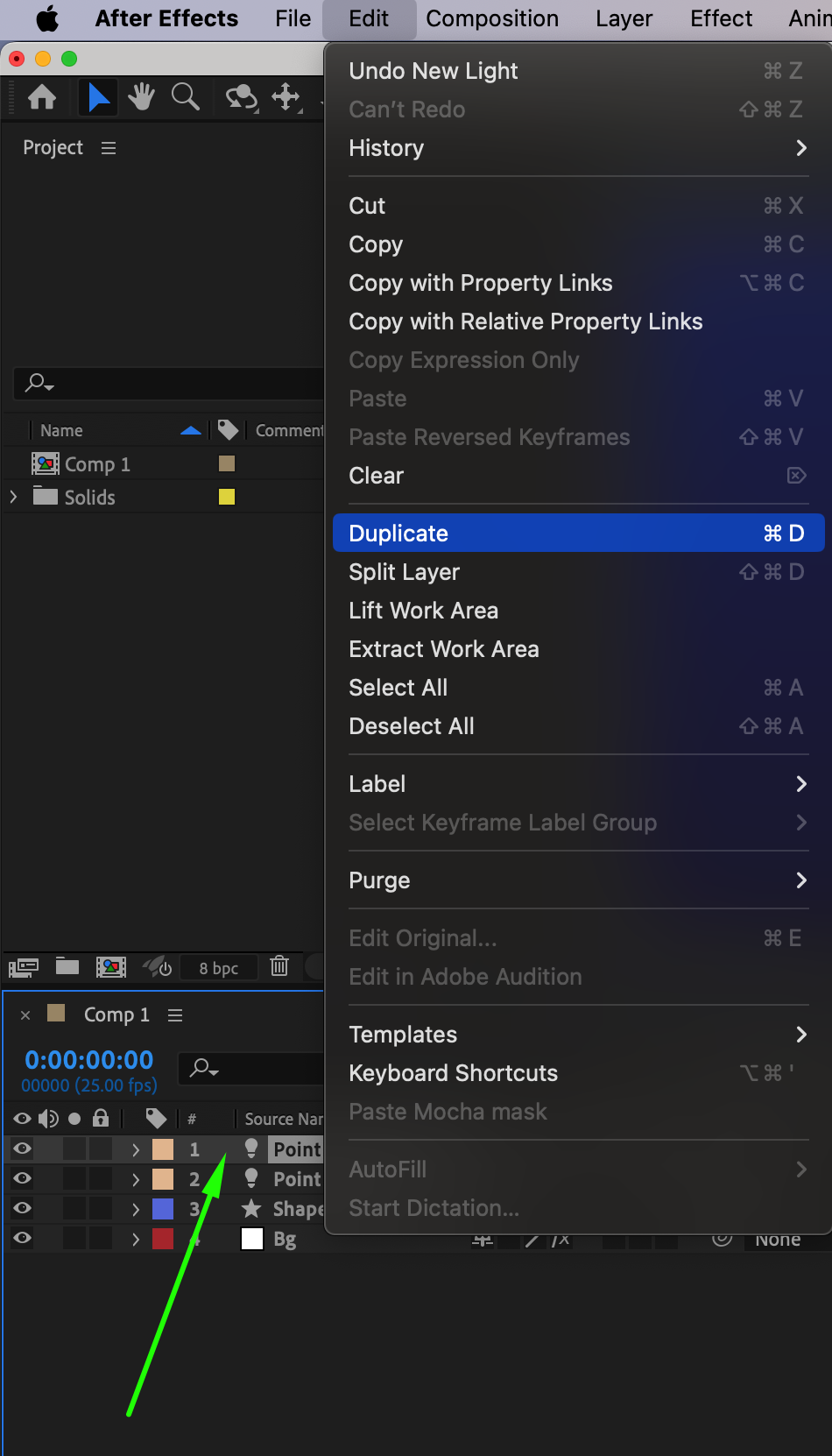This screenshot has height=1456, width=832.
Task: Expand layer 2 properties
Action: (136, 1179)
